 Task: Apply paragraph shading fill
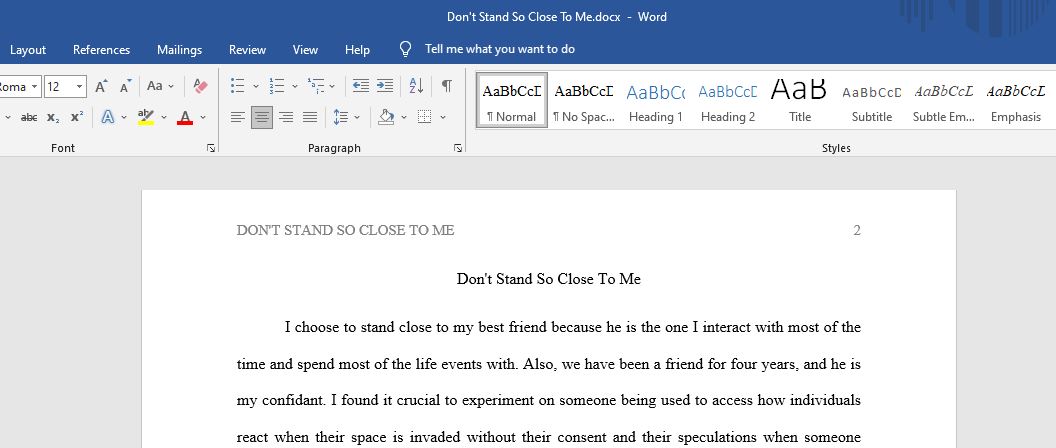(x=386, y=117)
